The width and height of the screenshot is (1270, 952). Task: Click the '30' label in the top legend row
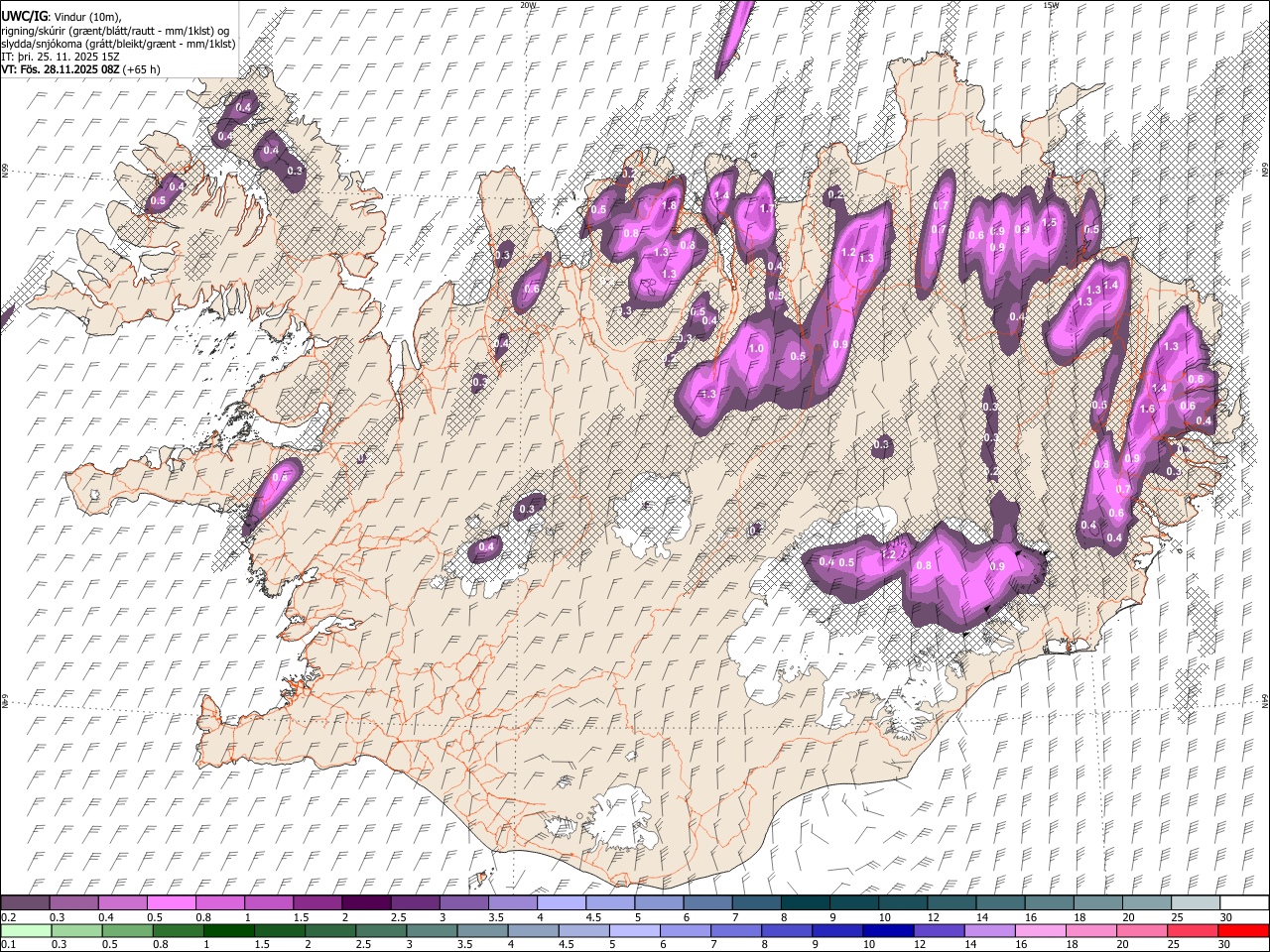(x=1225, y=917)
